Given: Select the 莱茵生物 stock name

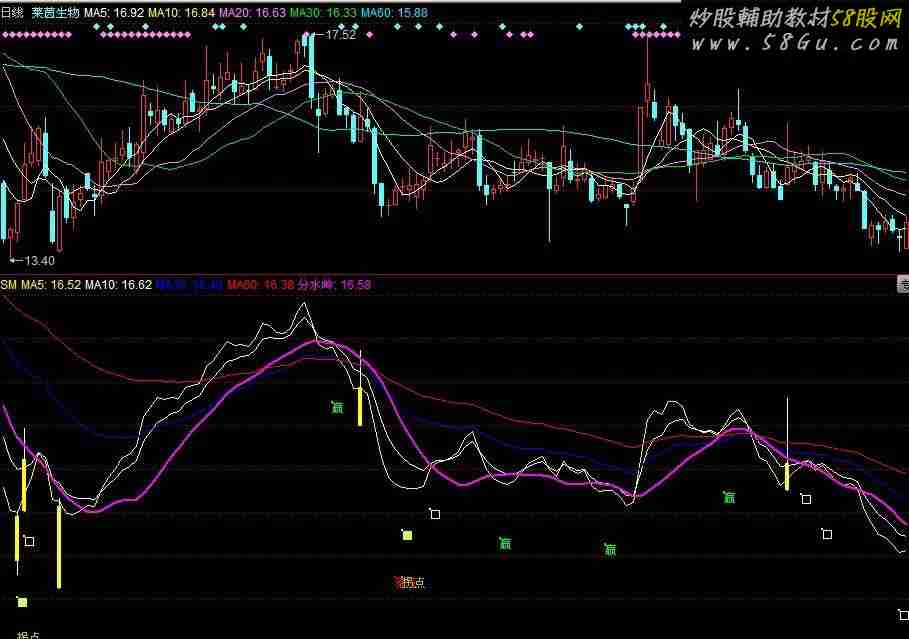Looking at the screenshot, I should [55, 13].
